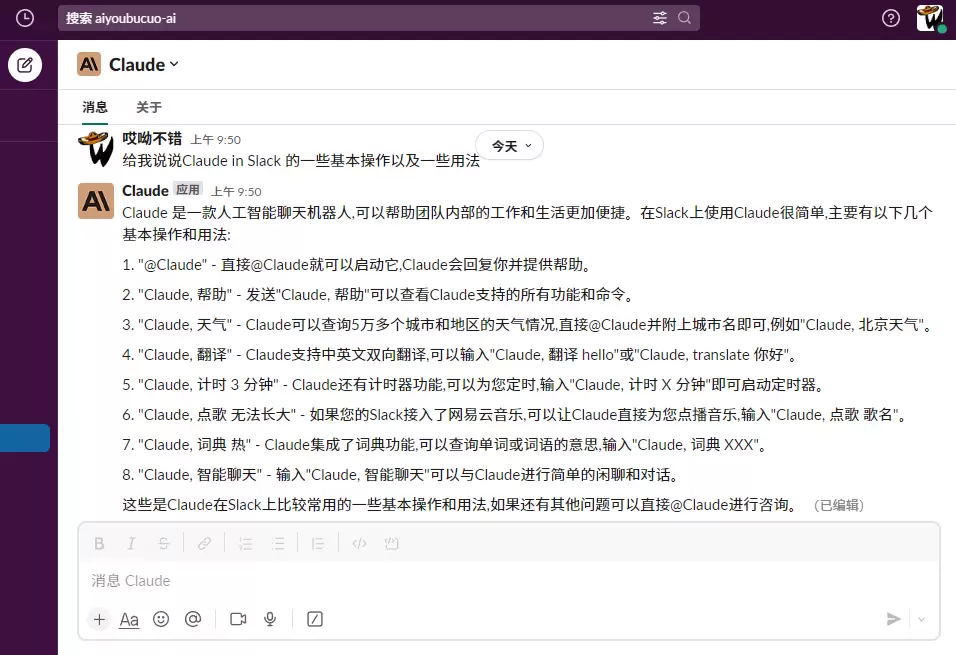Toggle italic formatting in composer
The image size is (956, 655).
(x=131, y=543)
